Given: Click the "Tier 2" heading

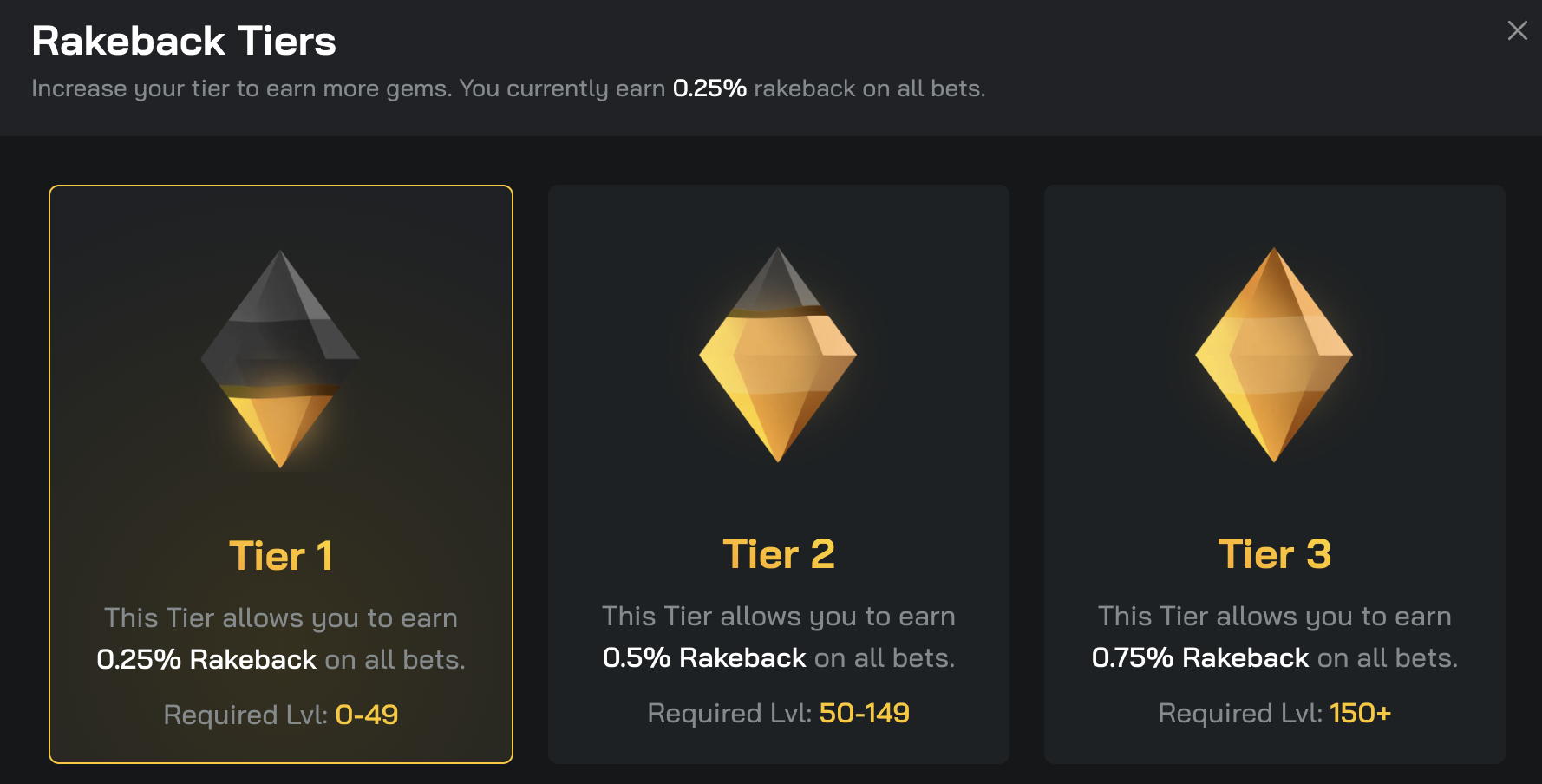Looking at the screenshot, I should (x=778, y=554).
